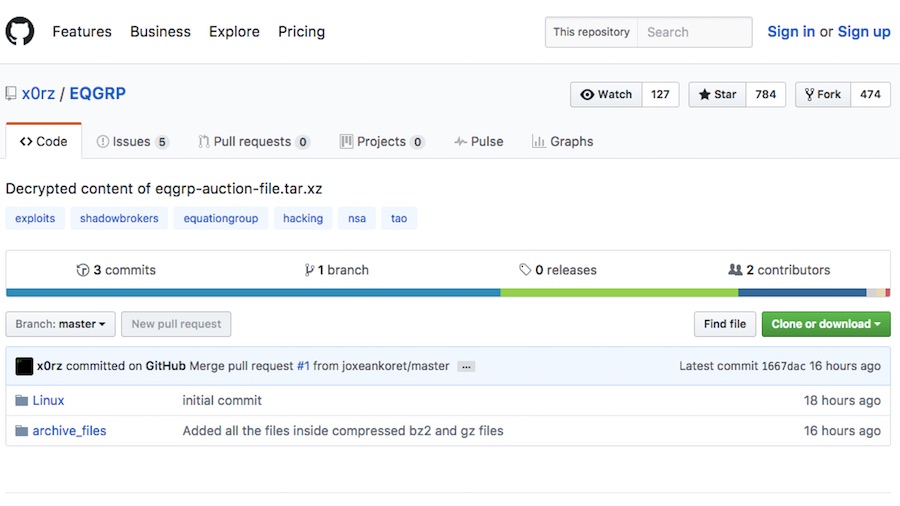
Task: Click the x0rz avatar in commit row
Action: (24, 366)
